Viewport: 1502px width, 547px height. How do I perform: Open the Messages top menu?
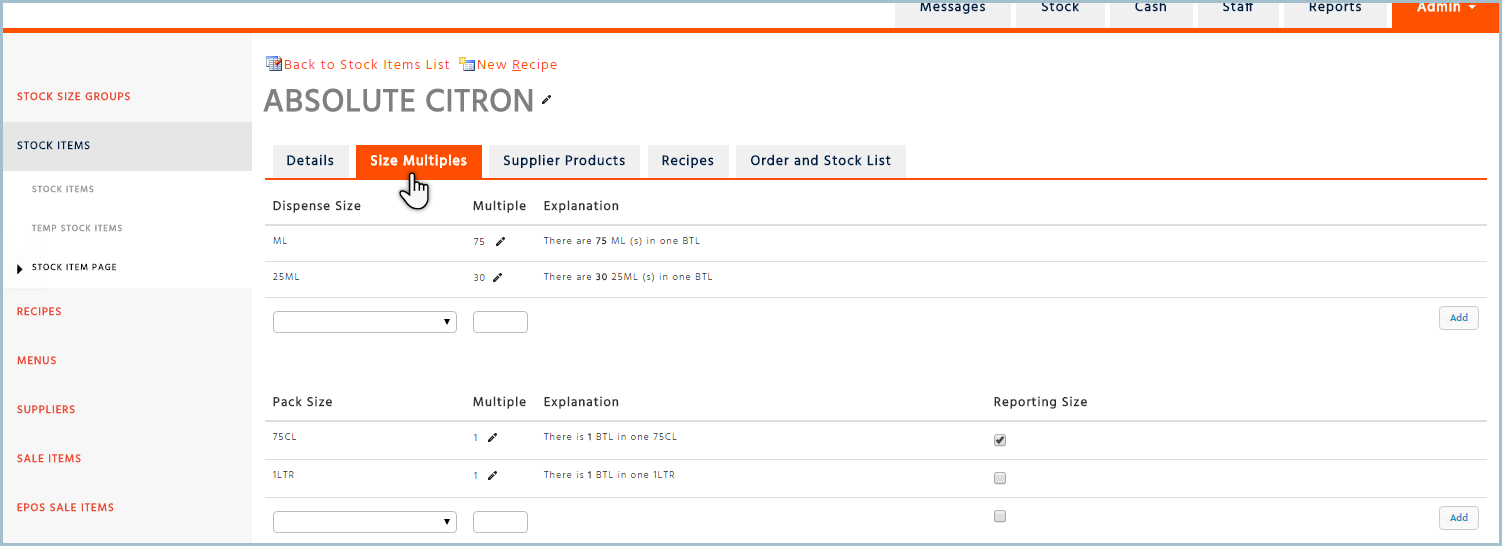(952, 12)
